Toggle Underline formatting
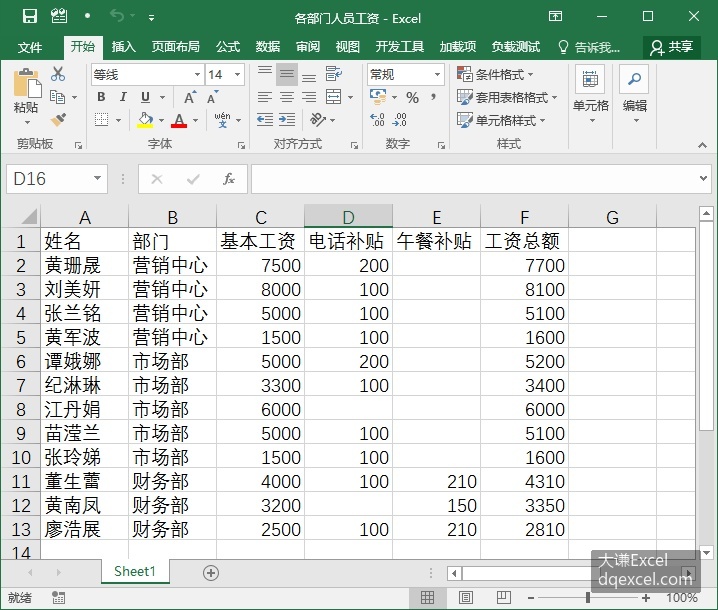Screen dimensions: 718x610 coord(146,97)
